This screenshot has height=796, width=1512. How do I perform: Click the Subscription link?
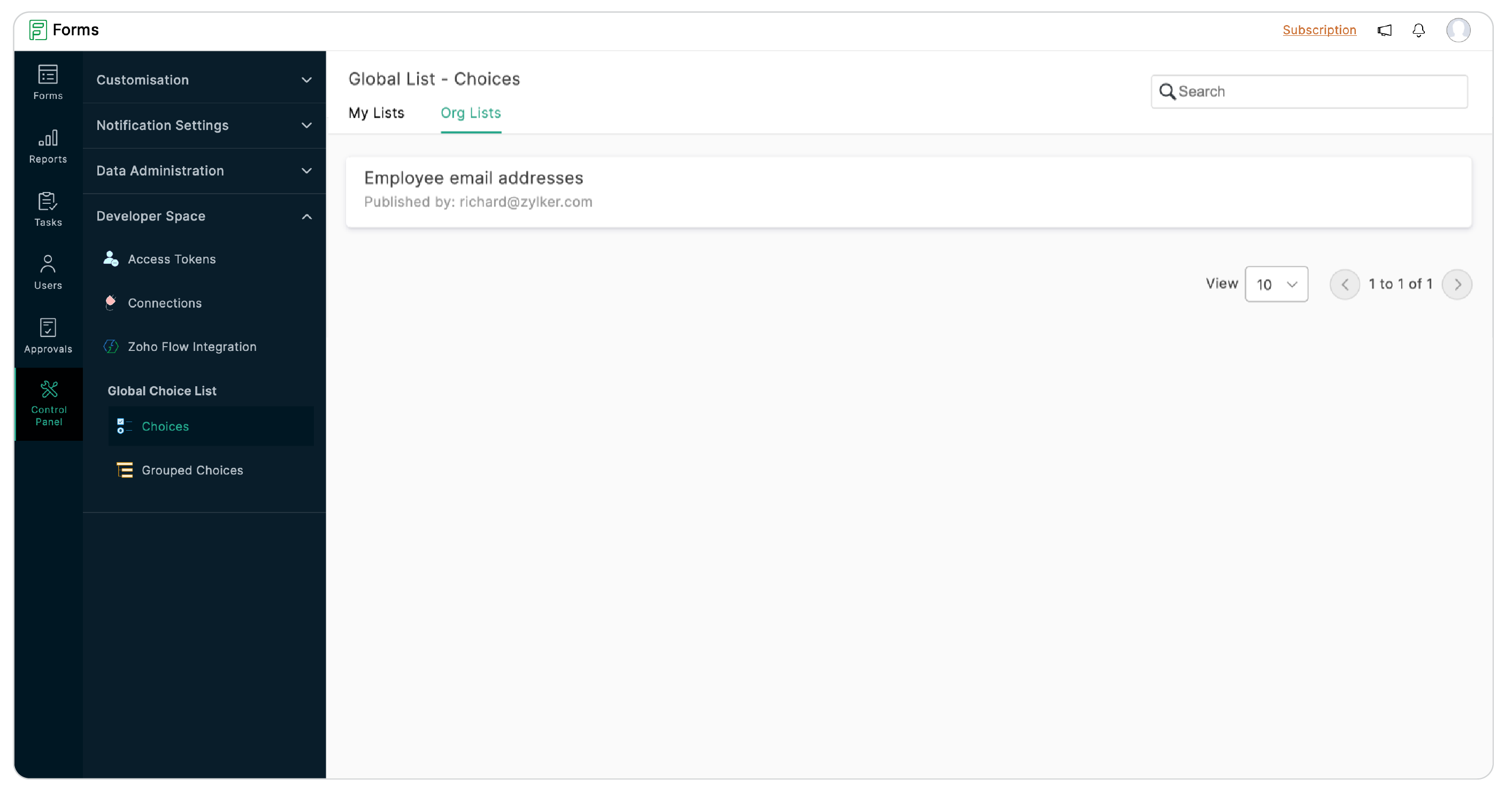[1319, 29]
